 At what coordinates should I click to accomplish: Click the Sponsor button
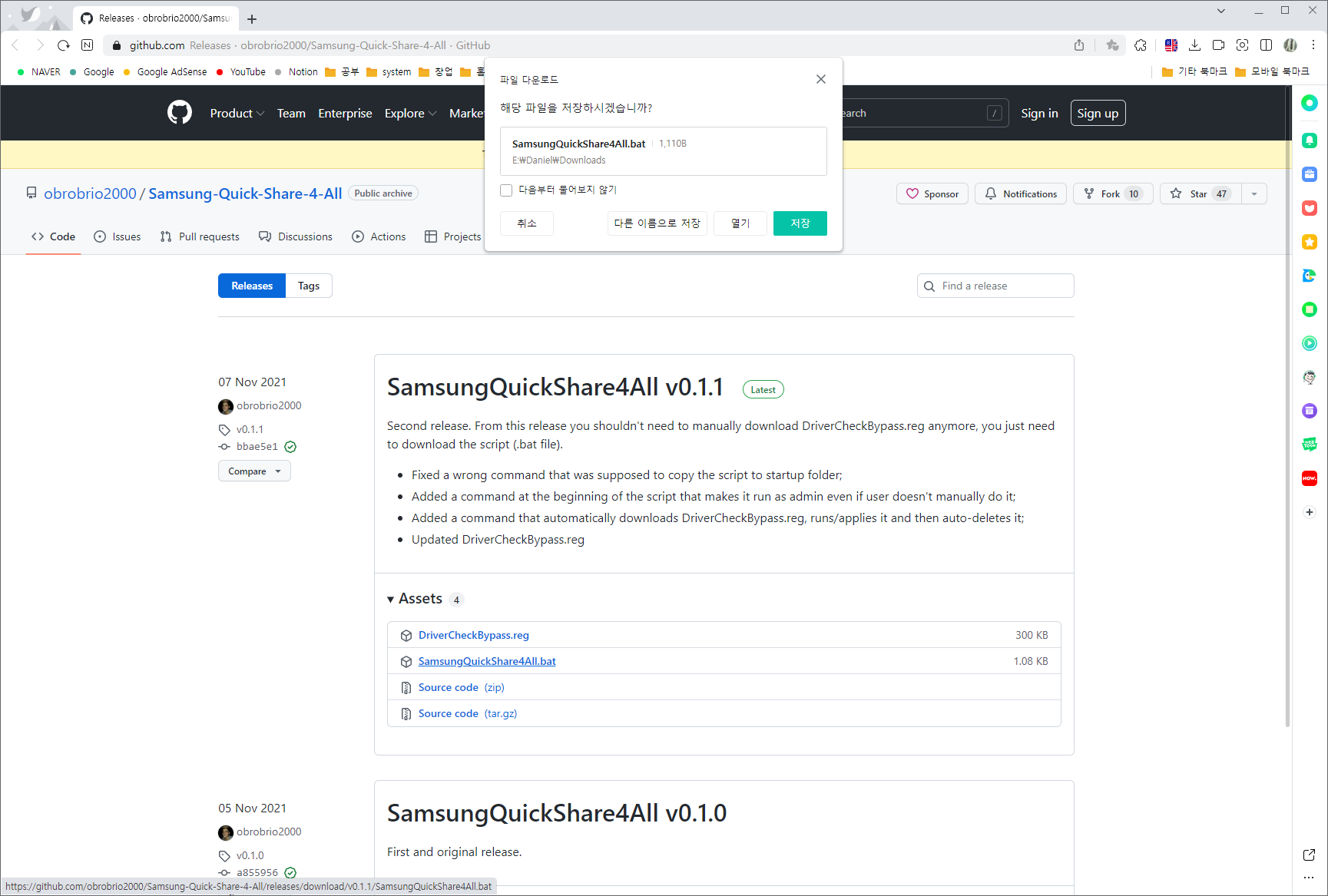[x=932, y=194]
